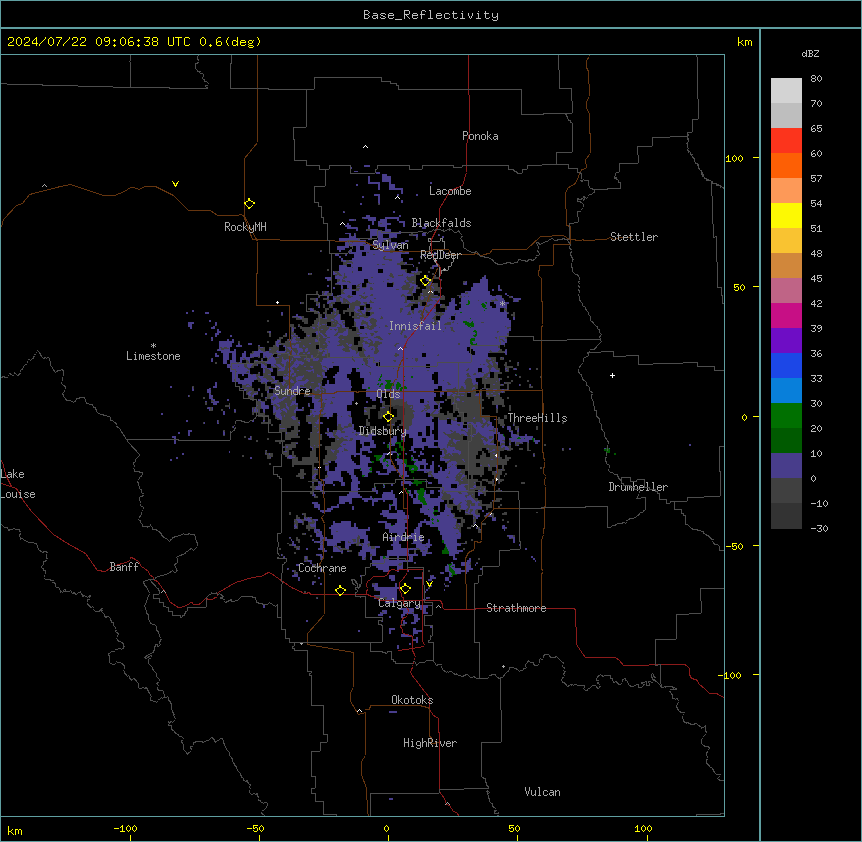Click the Cochrane label
862x842 pixels.
(x=322, y=568)
